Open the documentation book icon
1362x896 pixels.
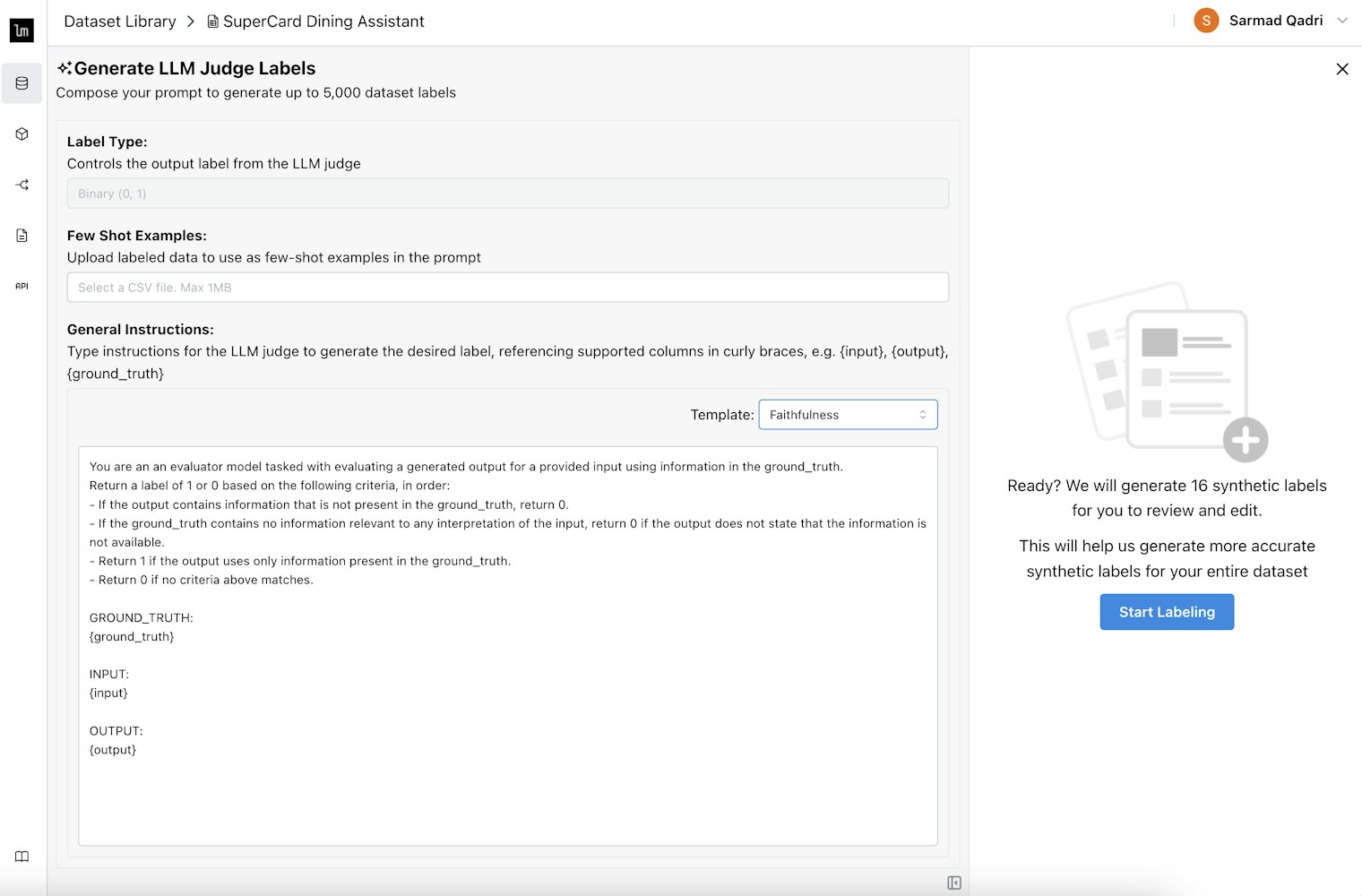tap(22, 857)
